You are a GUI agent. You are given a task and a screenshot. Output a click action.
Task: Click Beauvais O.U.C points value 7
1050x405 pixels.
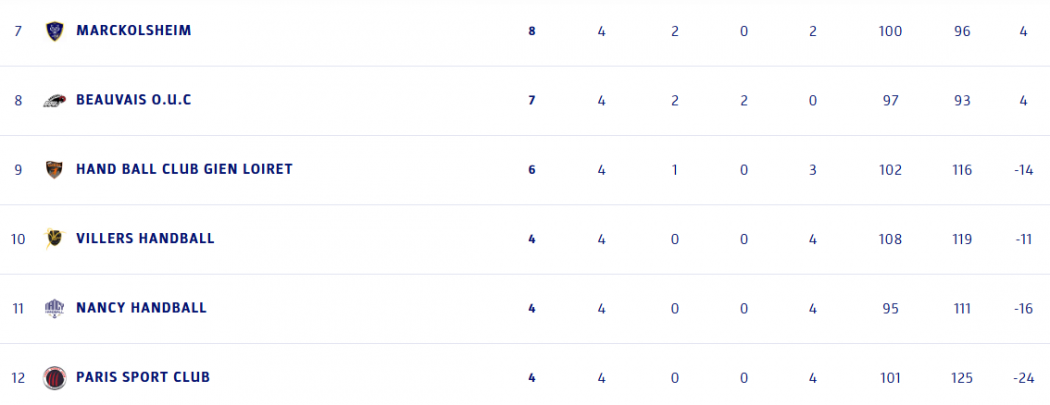point(532,100)
